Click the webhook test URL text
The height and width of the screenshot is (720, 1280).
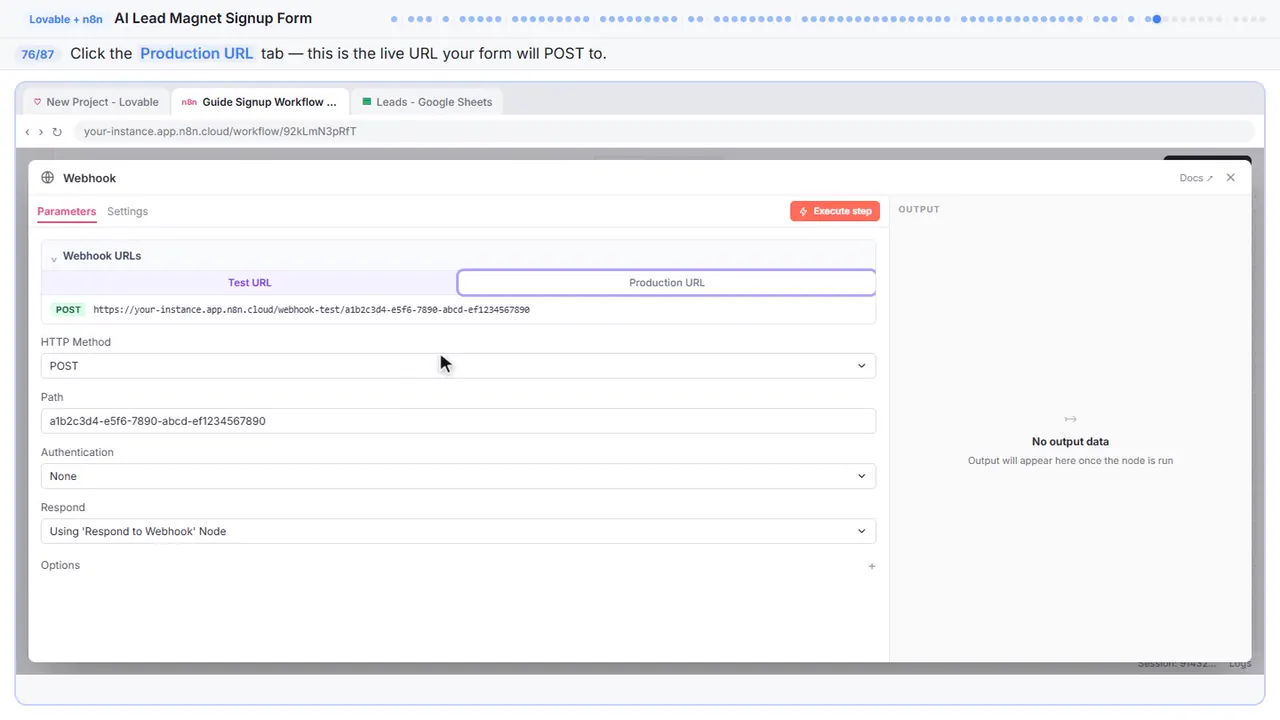pos(311,310)
